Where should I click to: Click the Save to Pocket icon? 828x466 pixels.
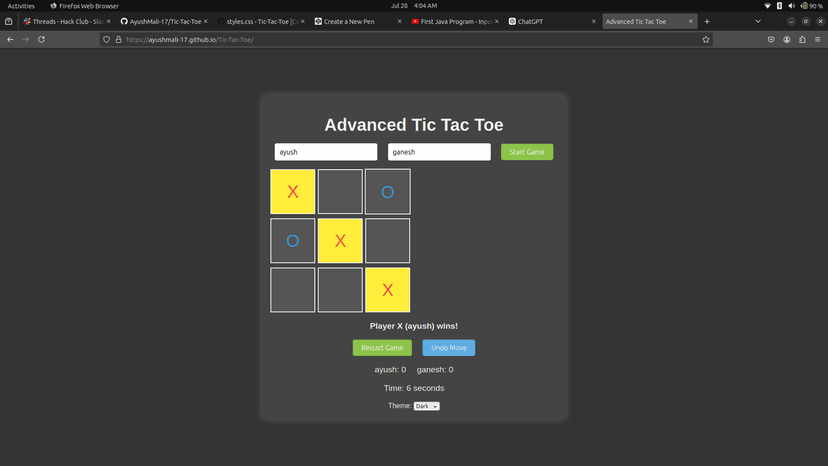click(771, 40)
